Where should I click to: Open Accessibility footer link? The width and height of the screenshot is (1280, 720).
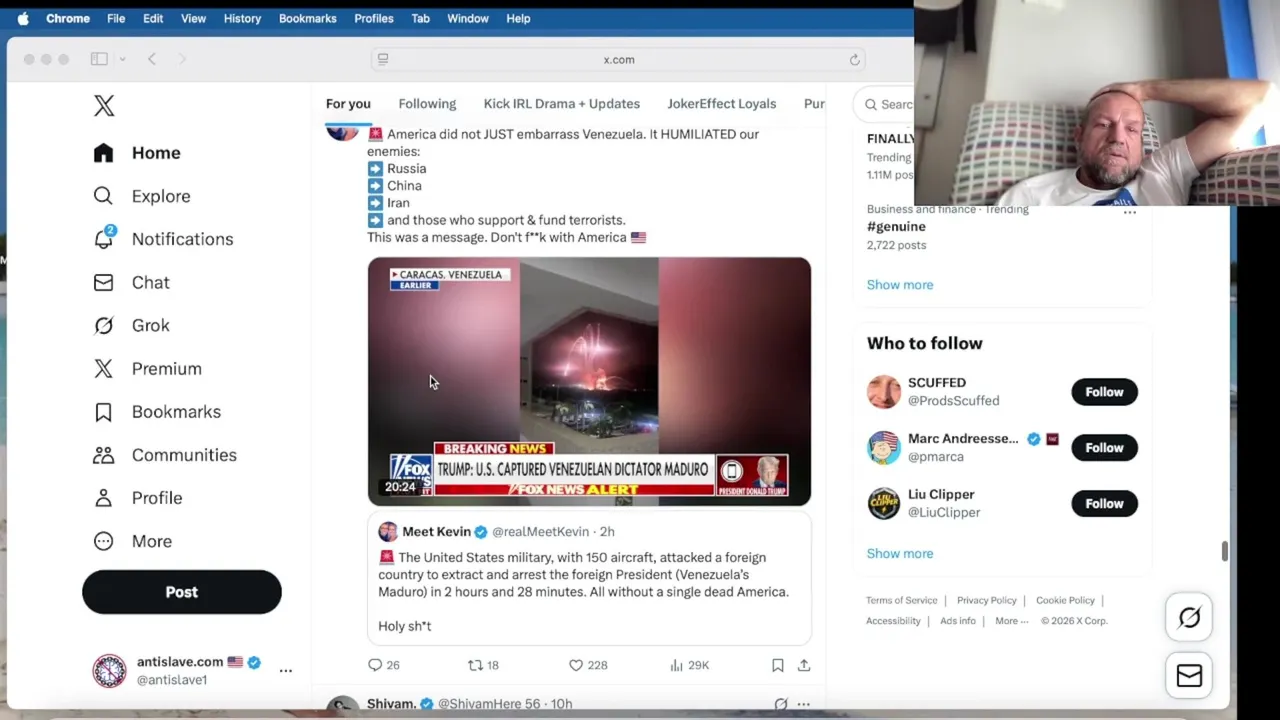point(893,621)
